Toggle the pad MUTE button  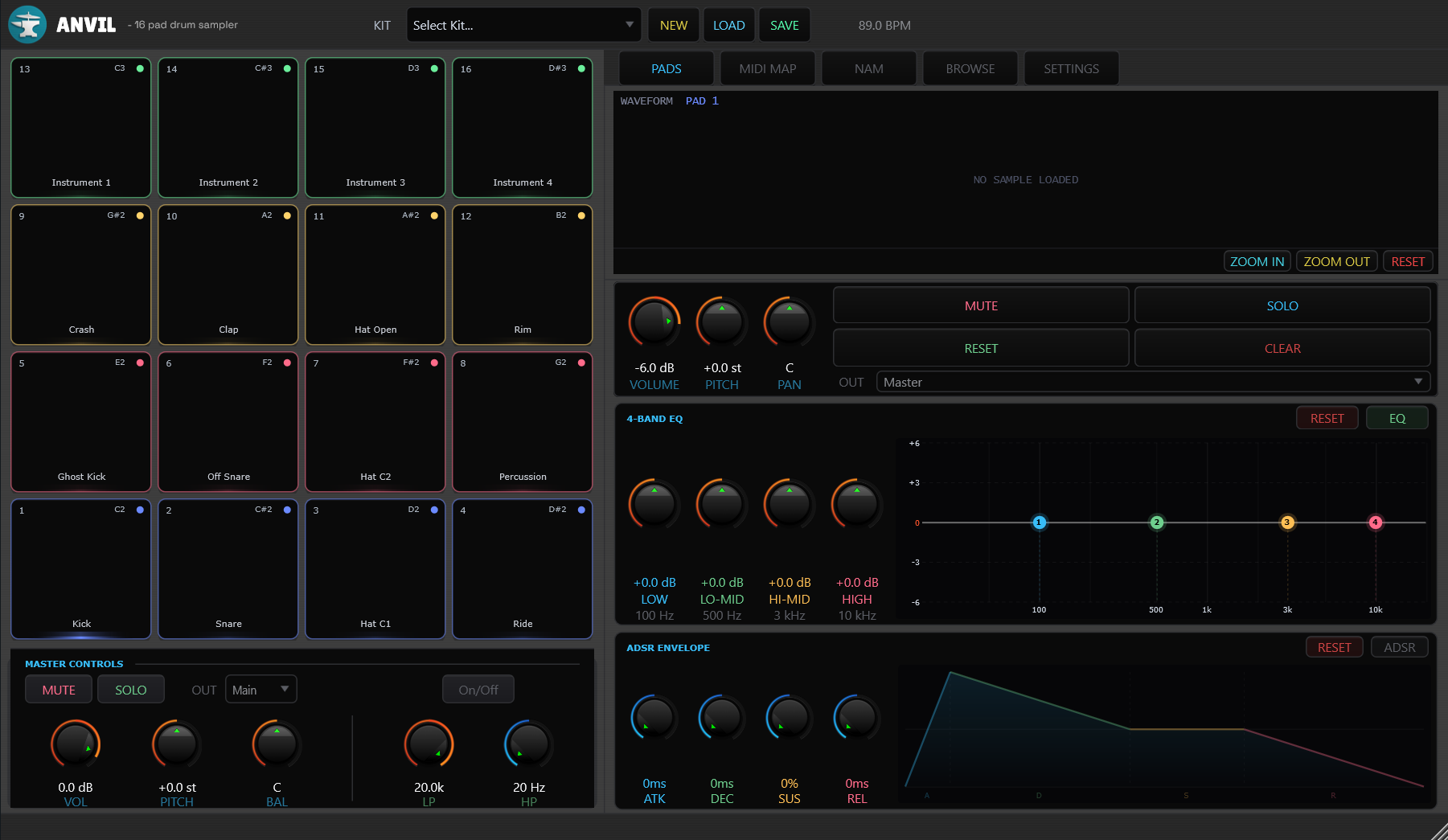coord(981,305)
